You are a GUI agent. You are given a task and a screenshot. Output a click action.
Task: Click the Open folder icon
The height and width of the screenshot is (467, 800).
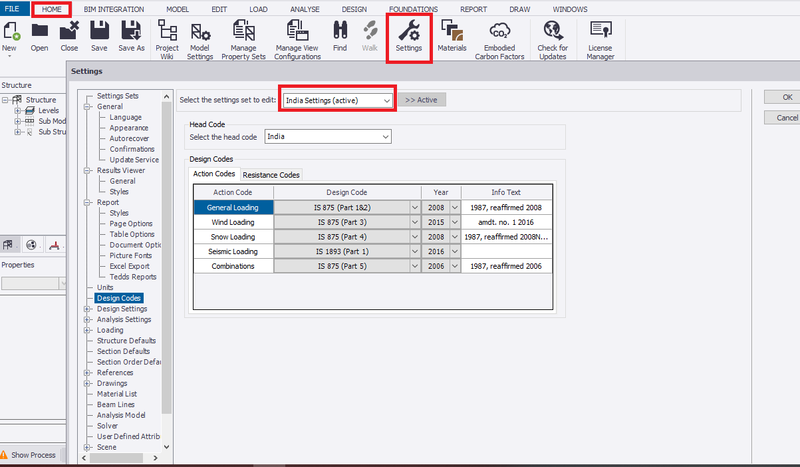(x=39, y=32)
